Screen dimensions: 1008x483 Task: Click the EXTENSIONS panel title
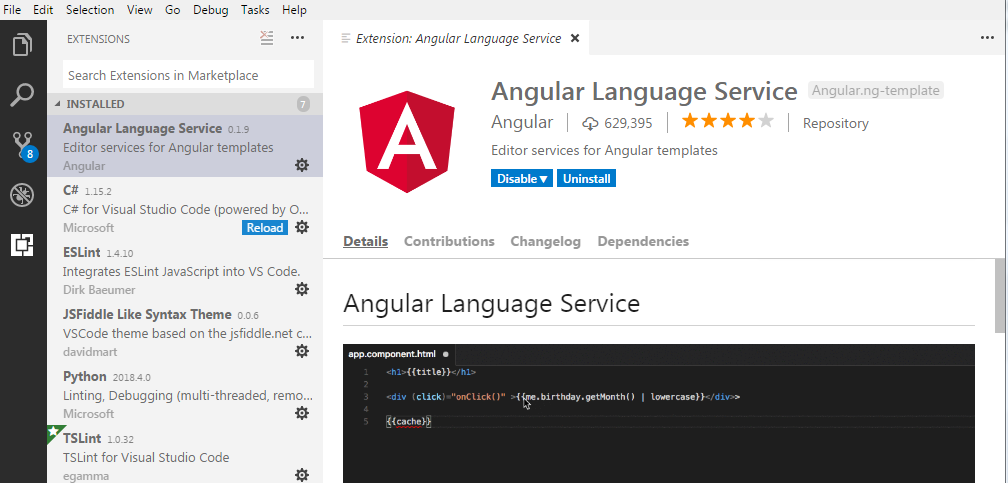coord(98,39)
